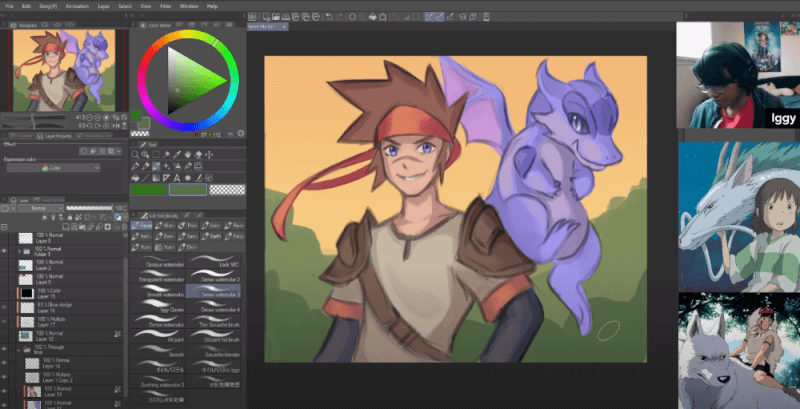Choose the Transparent watercolor brush
The height and width of the screenshot is (409, 800).
tap(157, 277)
